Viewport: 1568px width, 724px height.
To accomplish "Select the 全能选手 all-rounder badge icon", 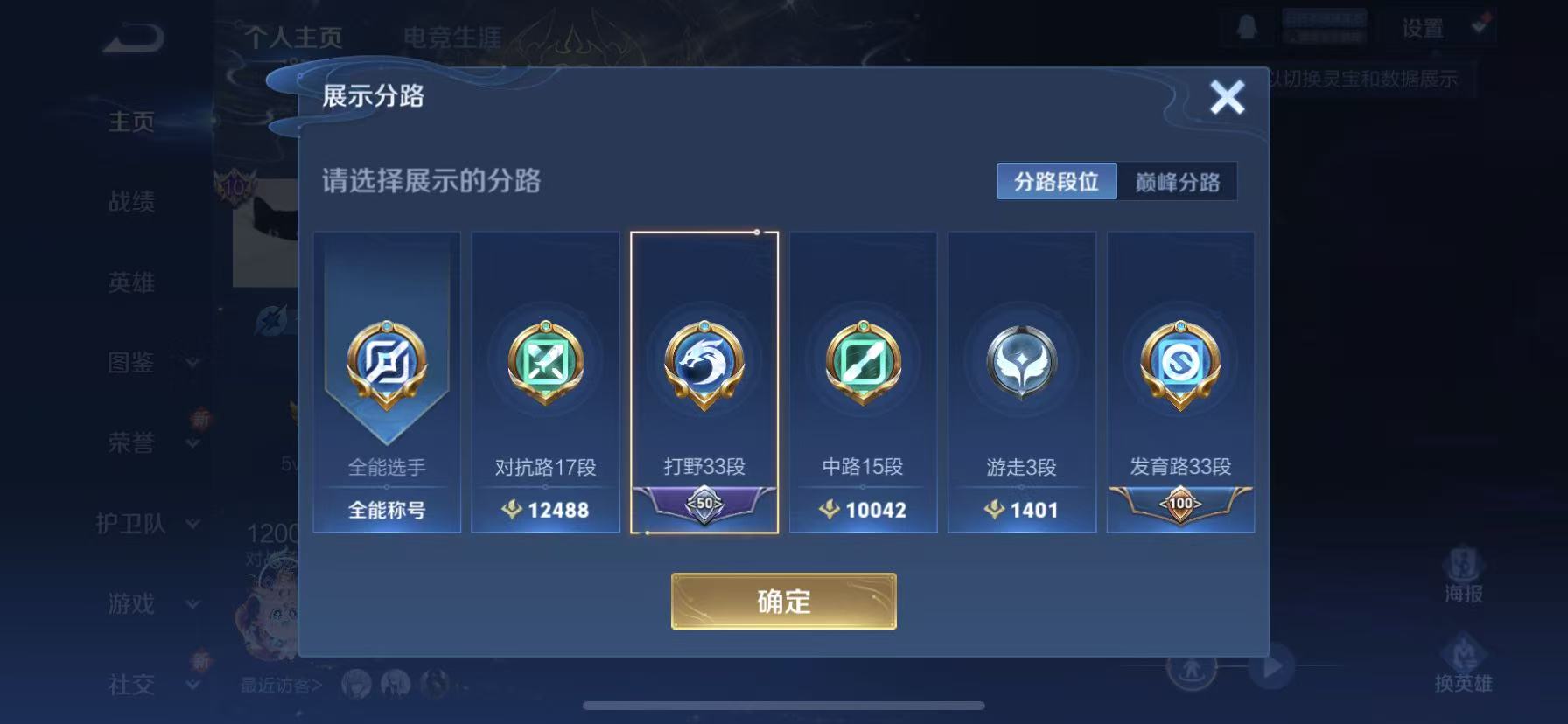I will 386,364.
